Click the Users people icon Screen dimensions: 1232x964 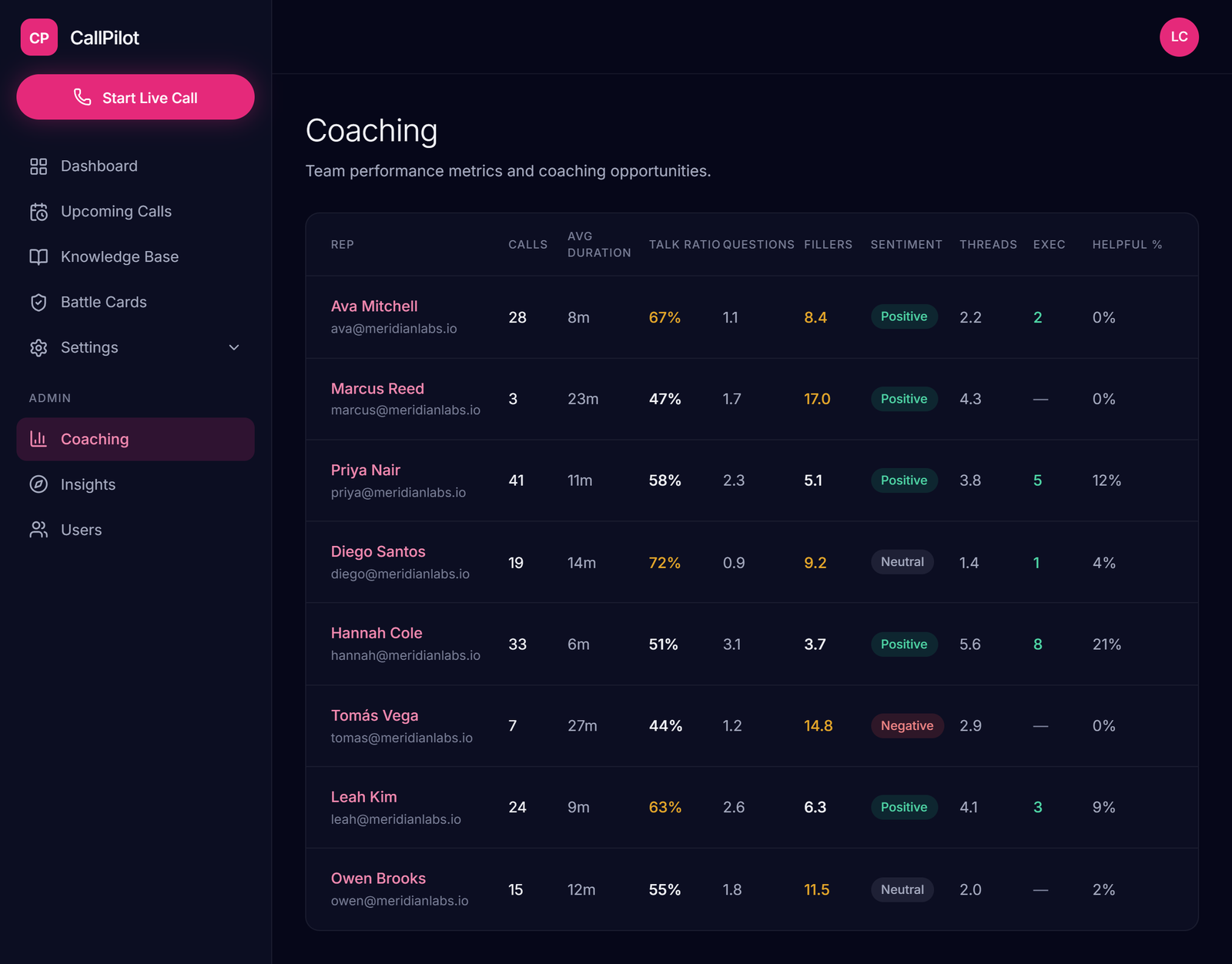[38, 530]
